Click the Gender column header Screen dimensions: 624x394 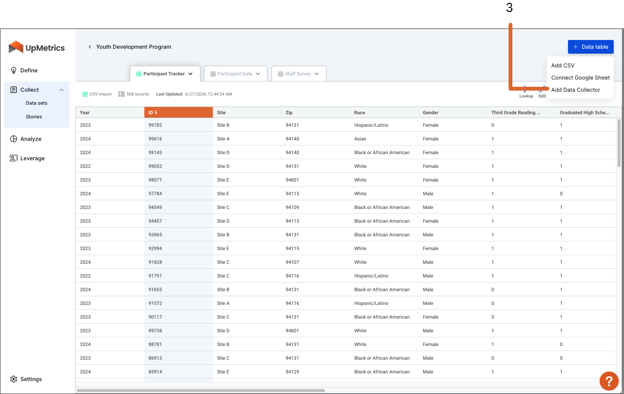tap(452, 113)
